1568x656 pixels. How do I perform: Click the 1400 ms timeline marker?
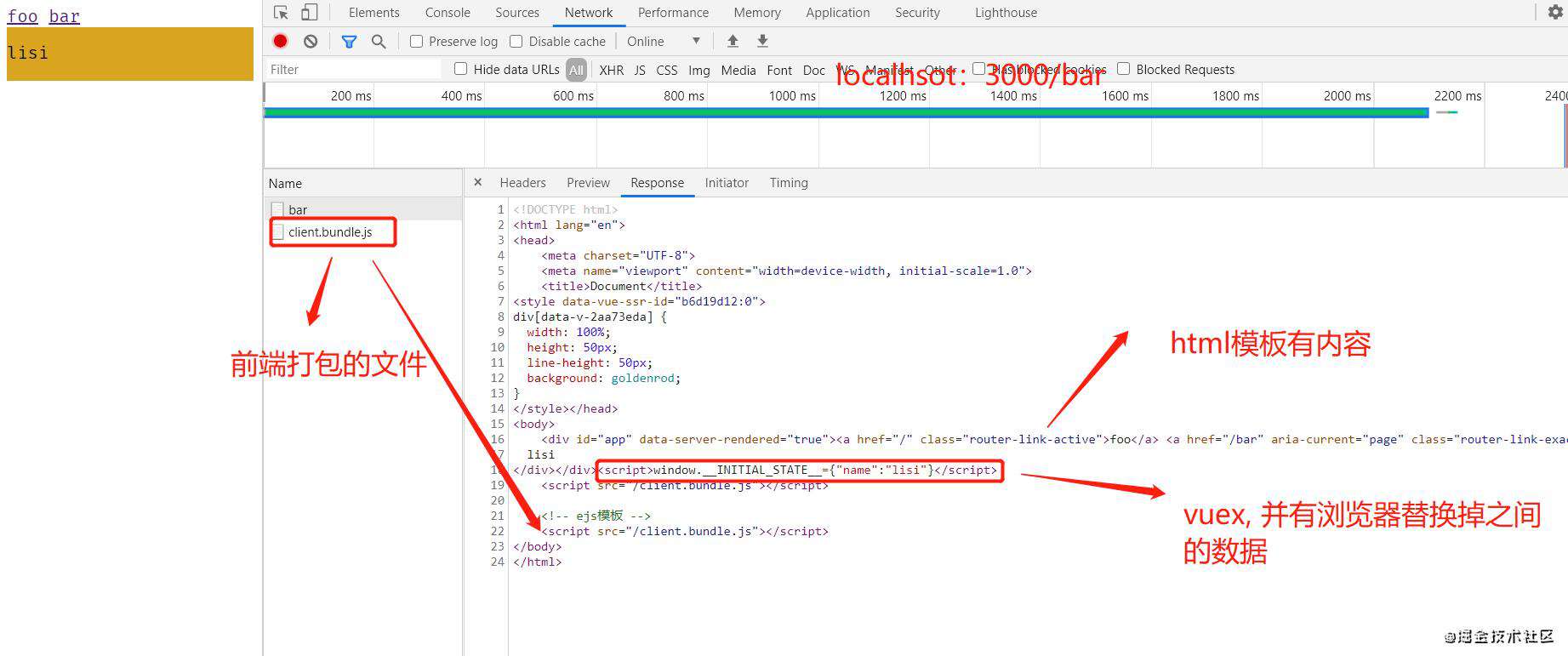(1013, 96)
